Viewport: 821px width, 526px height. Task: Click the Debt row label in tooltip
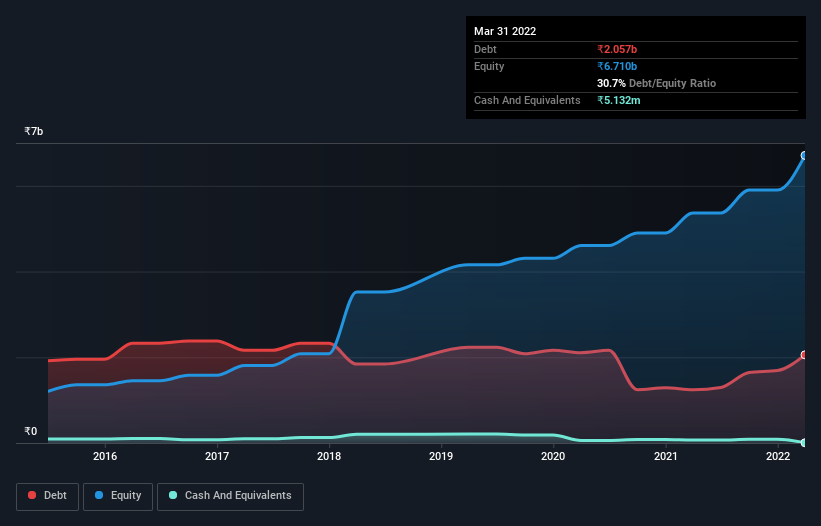pyautogui.click(x=485, y=49)
